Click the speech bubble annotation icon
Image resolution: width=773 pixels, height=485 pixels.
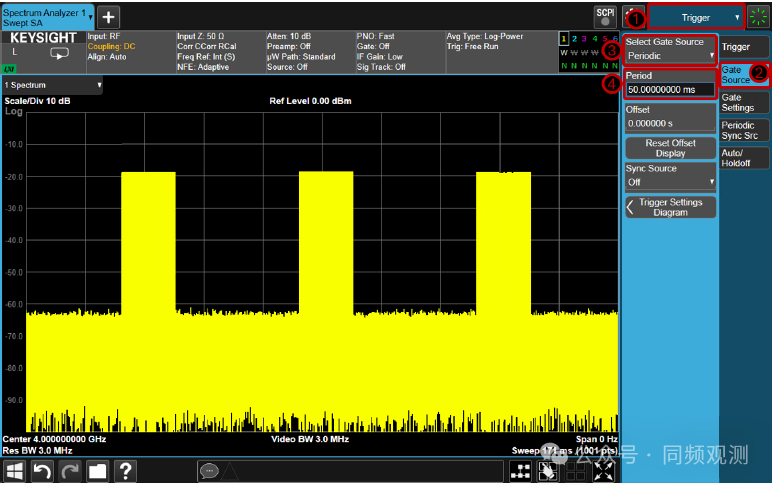pyautogui.click(x=210, y=471)
